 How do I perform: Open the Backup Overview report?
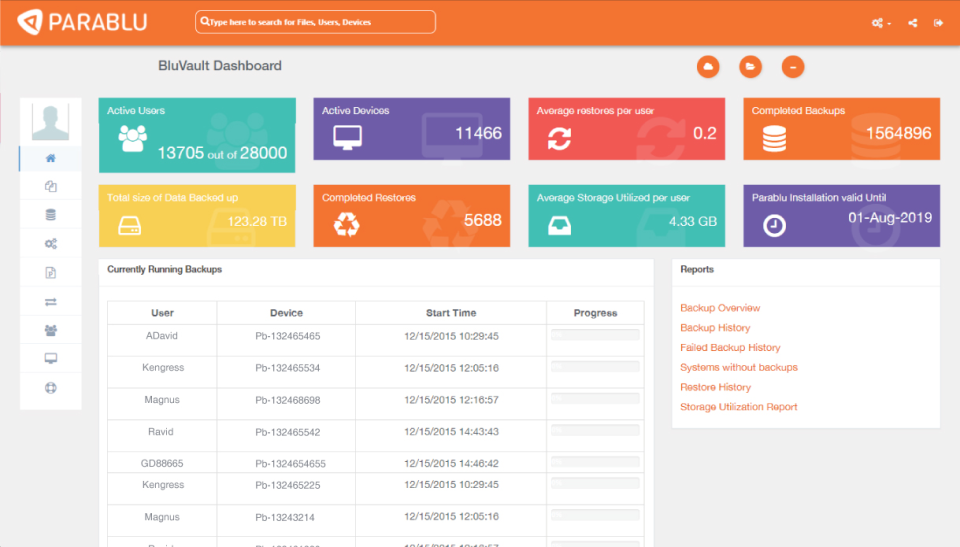point(720,308)
